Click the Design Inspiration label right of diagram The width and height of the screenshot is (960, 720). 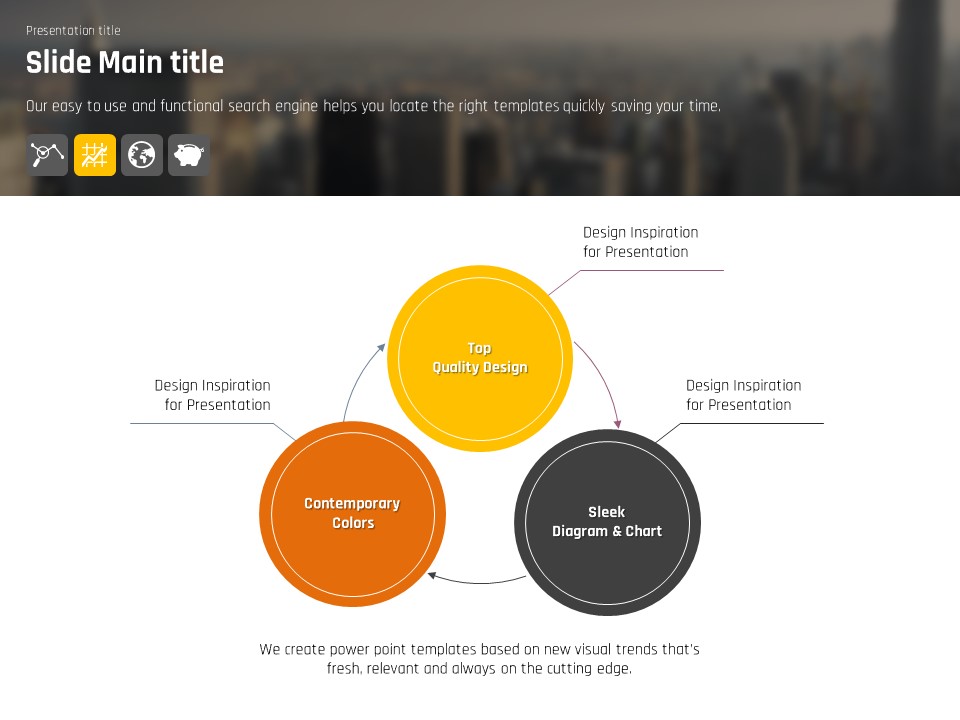click(743, 395)
